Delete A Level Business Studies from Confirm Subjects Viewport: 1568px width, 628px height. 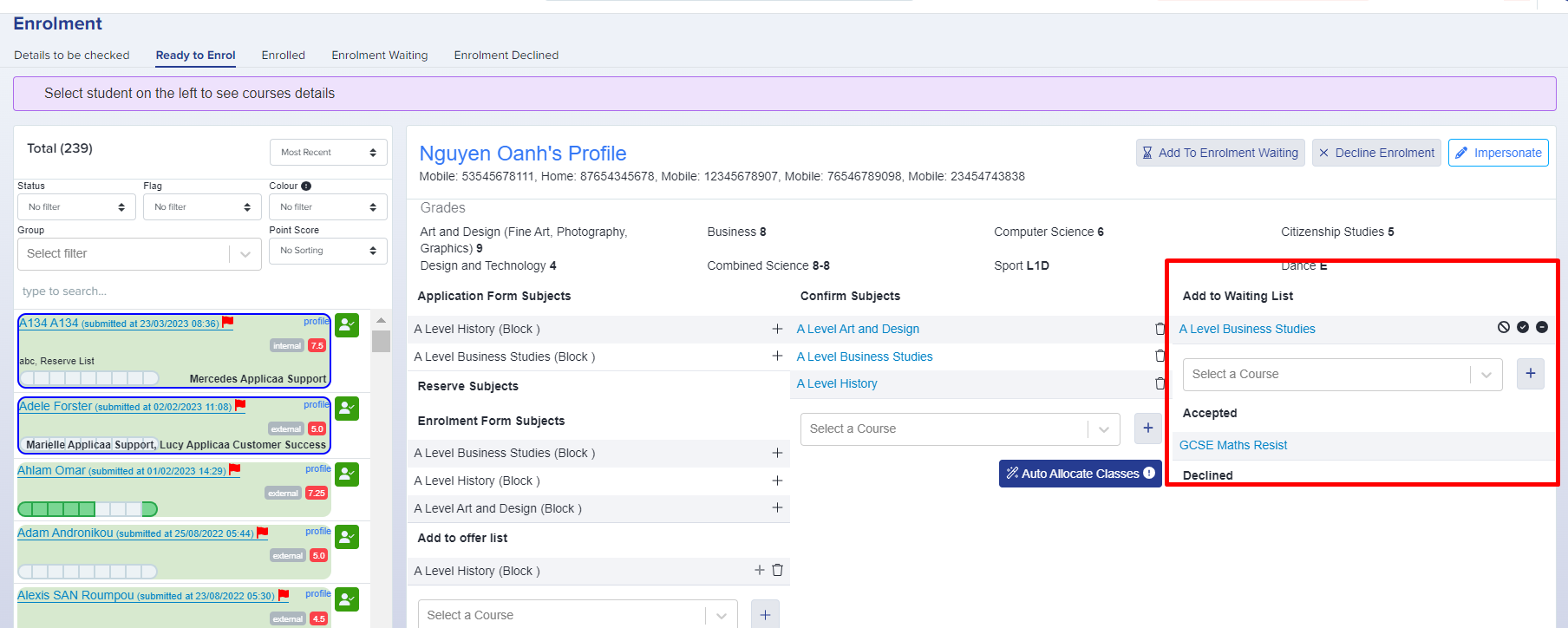click(1160, 356)
